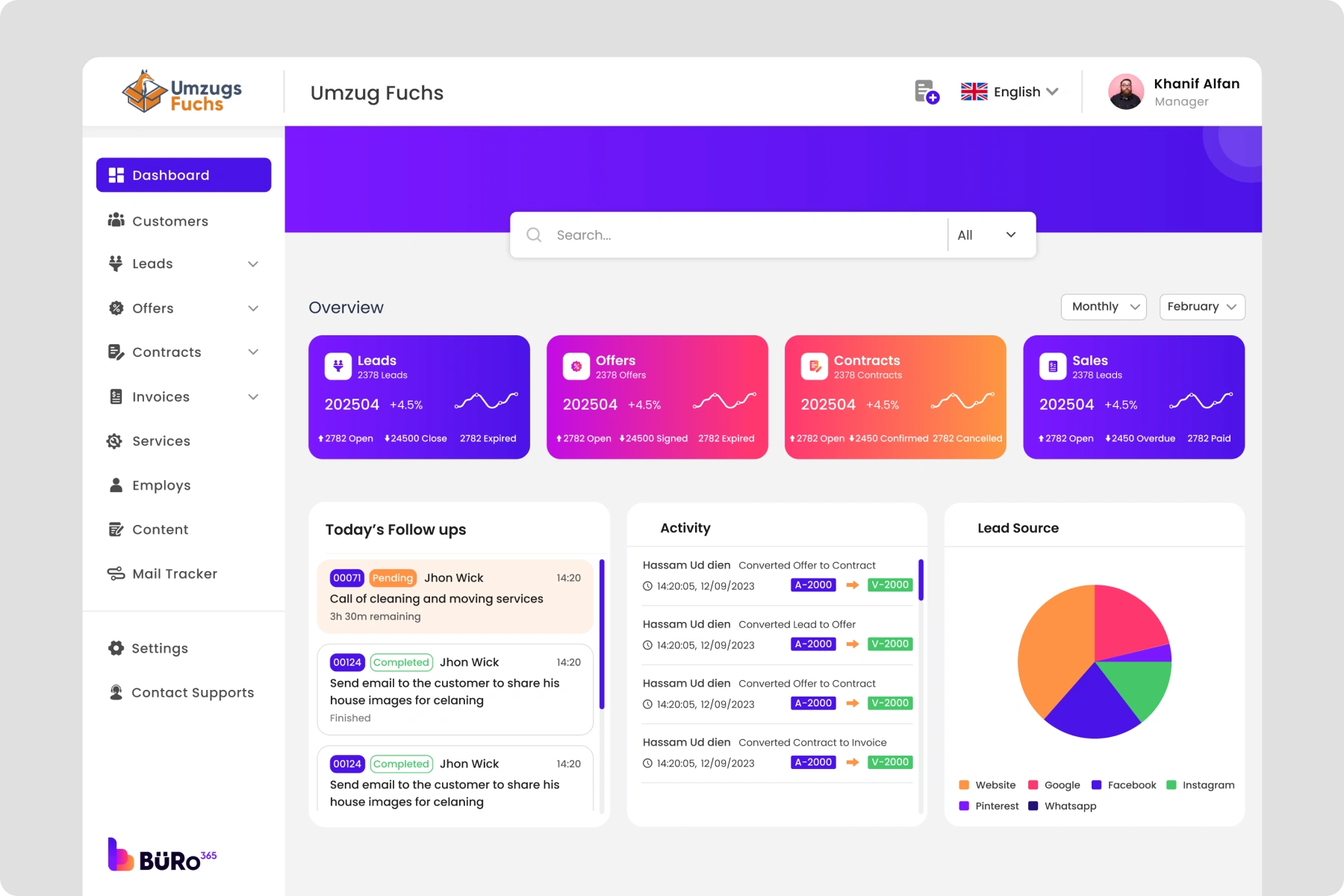
Task: Click the trend sparkline on Leads card
Action: tap(486, 401)
